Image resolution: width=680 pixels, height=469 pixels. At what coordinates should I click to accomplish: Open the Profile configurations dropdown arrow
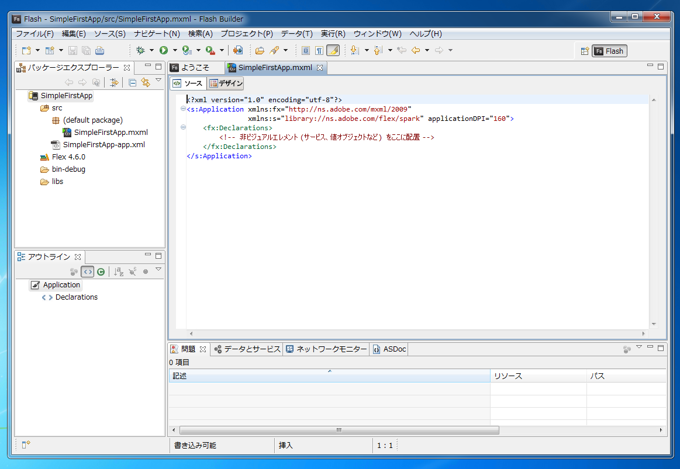pyautogui.click(x=198, y=50)
